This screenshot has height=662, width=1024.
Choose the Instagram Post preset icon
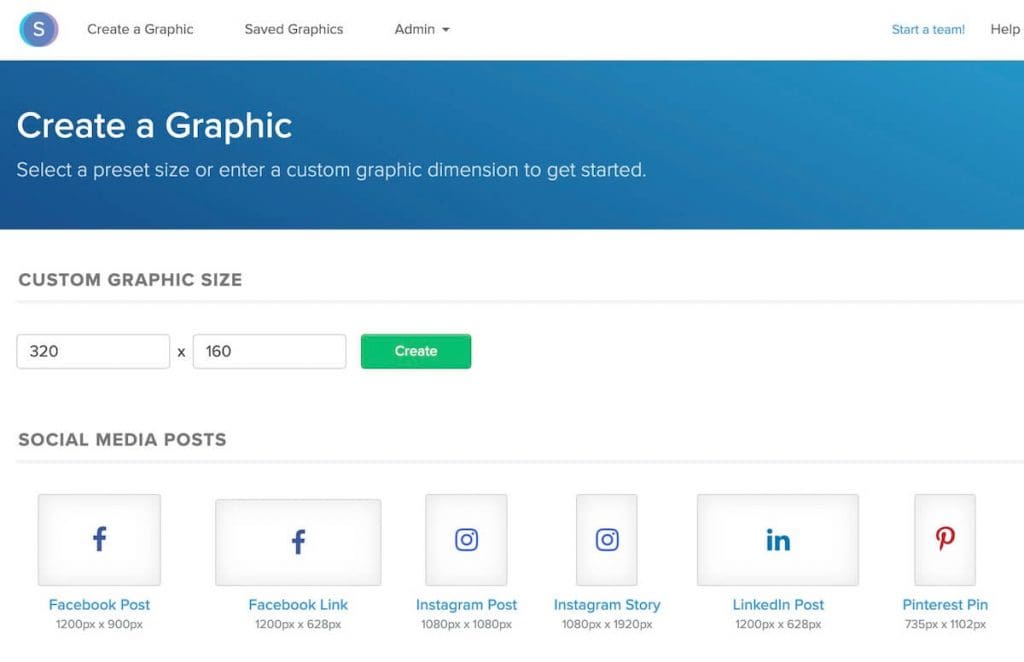[466, 539]
